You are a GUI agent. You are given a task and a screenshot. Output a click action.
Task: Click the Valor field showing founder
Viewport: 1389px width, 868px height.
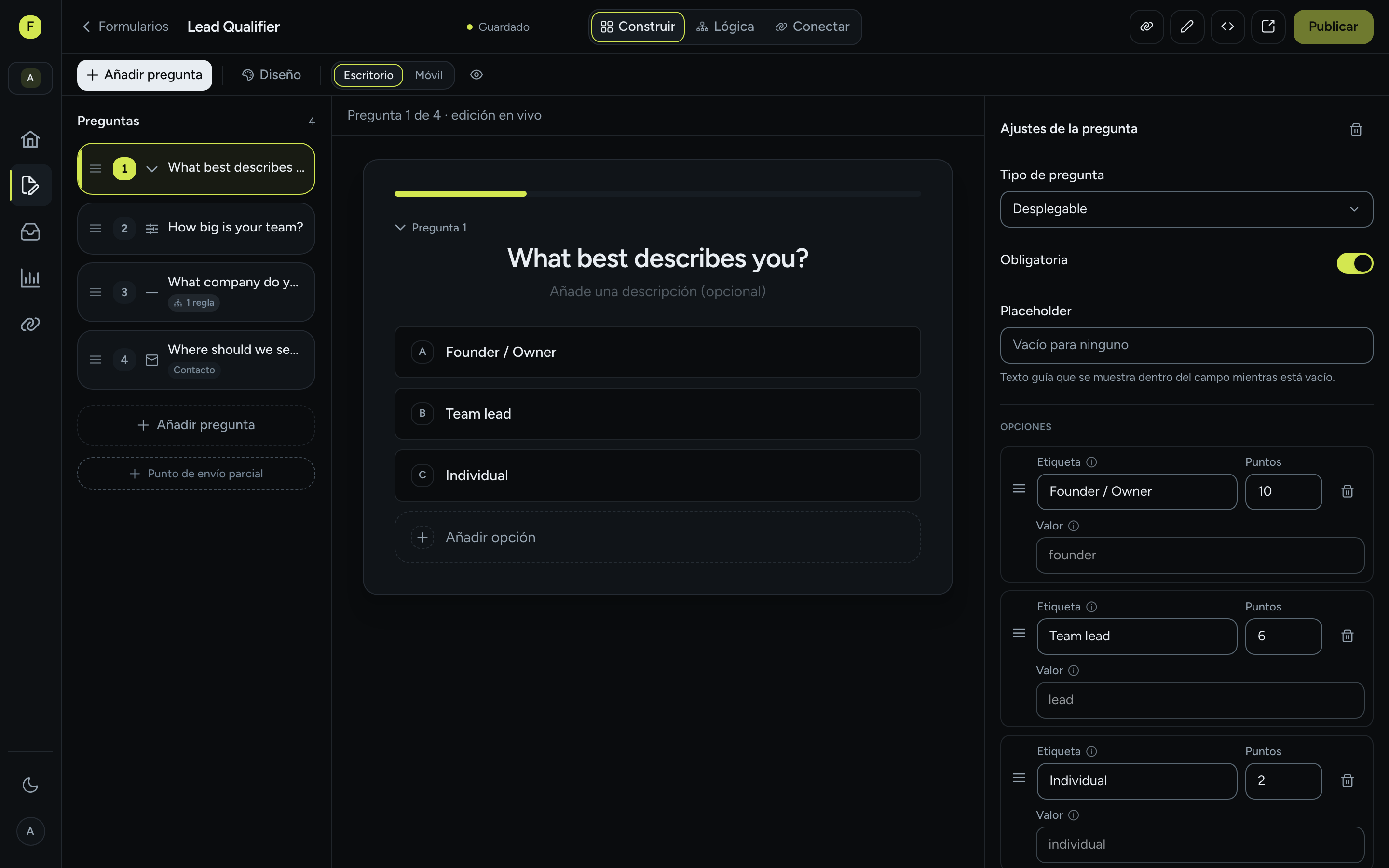click(x=1199, y=555)
